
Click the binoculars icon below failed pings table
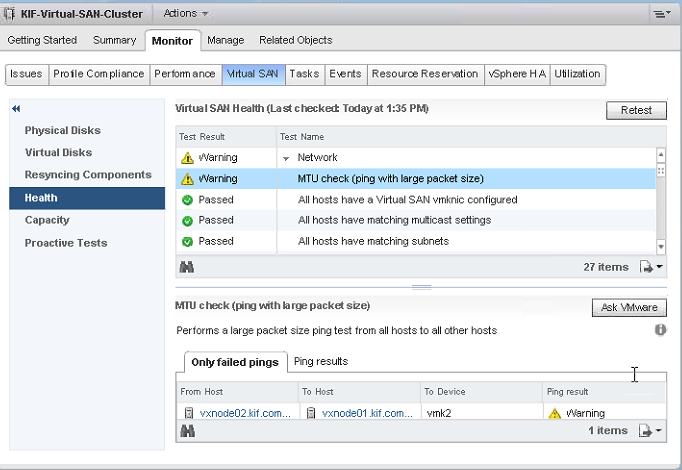click(186, 430)
